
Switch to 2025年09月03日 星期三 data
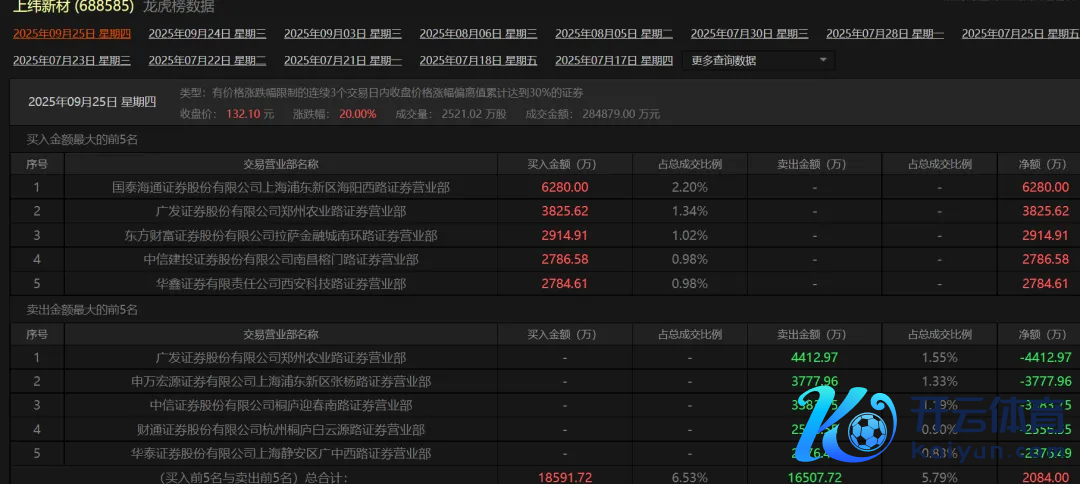click(342, 34)
